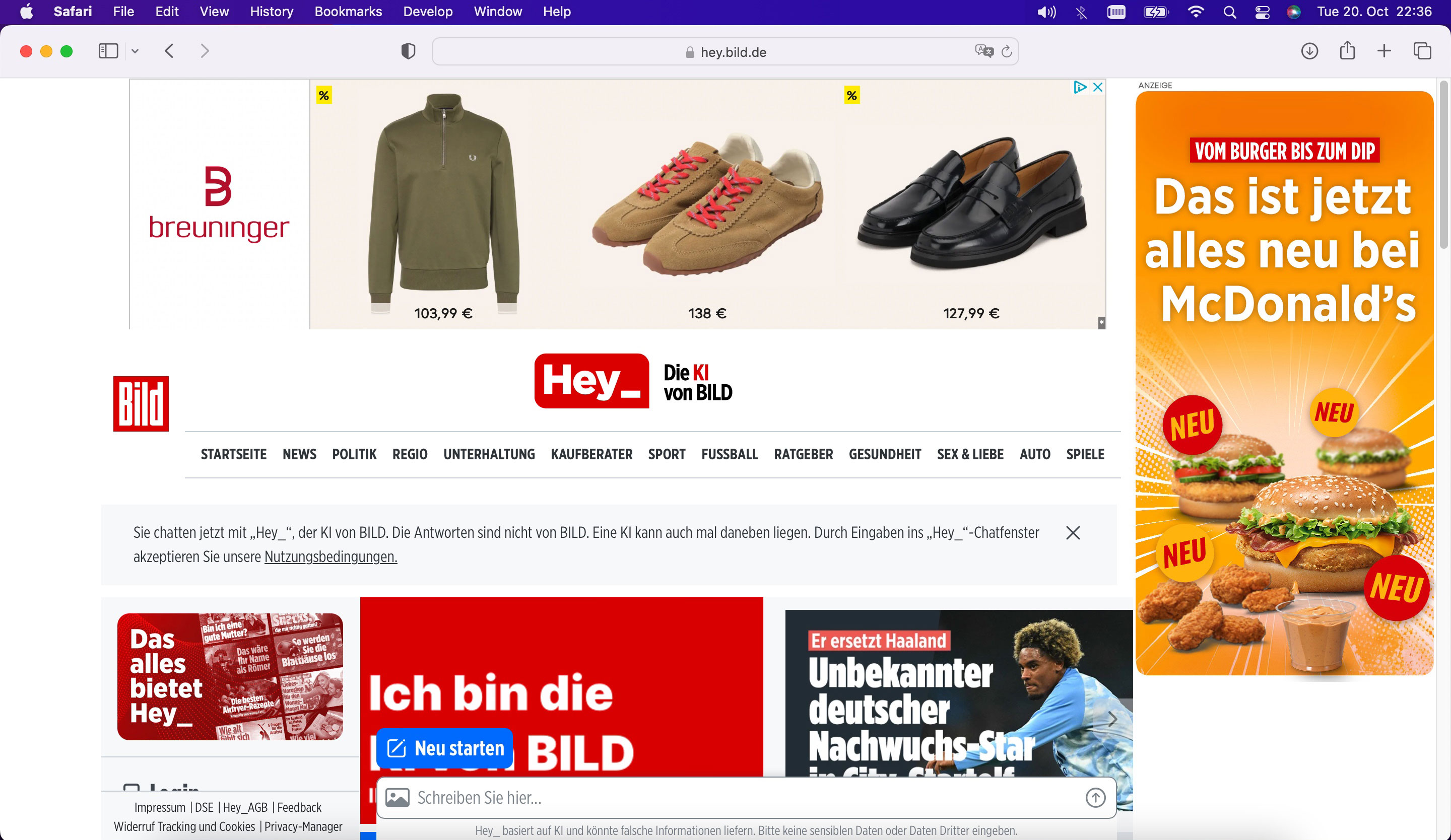Click the 'Neu starten' button
The width and height of the screenshot is (1451, 840).
pyautogui.click(x=445, y=748)
